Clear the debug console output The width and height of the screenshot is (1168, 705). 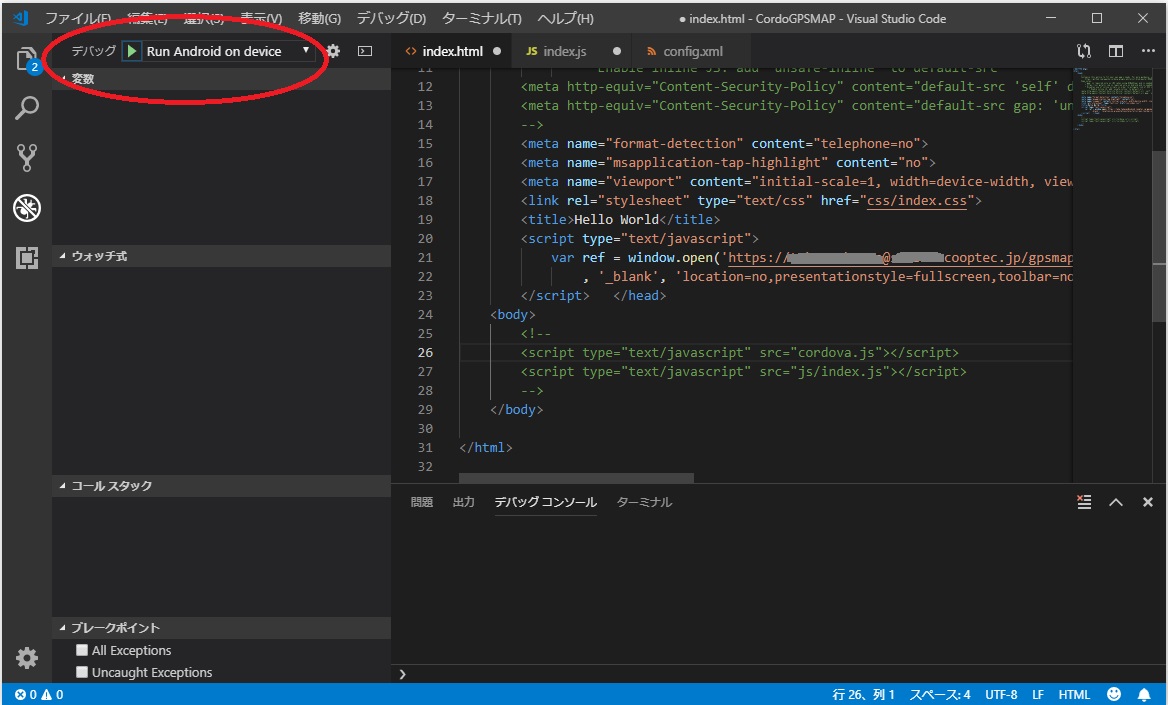point(1084,502)
